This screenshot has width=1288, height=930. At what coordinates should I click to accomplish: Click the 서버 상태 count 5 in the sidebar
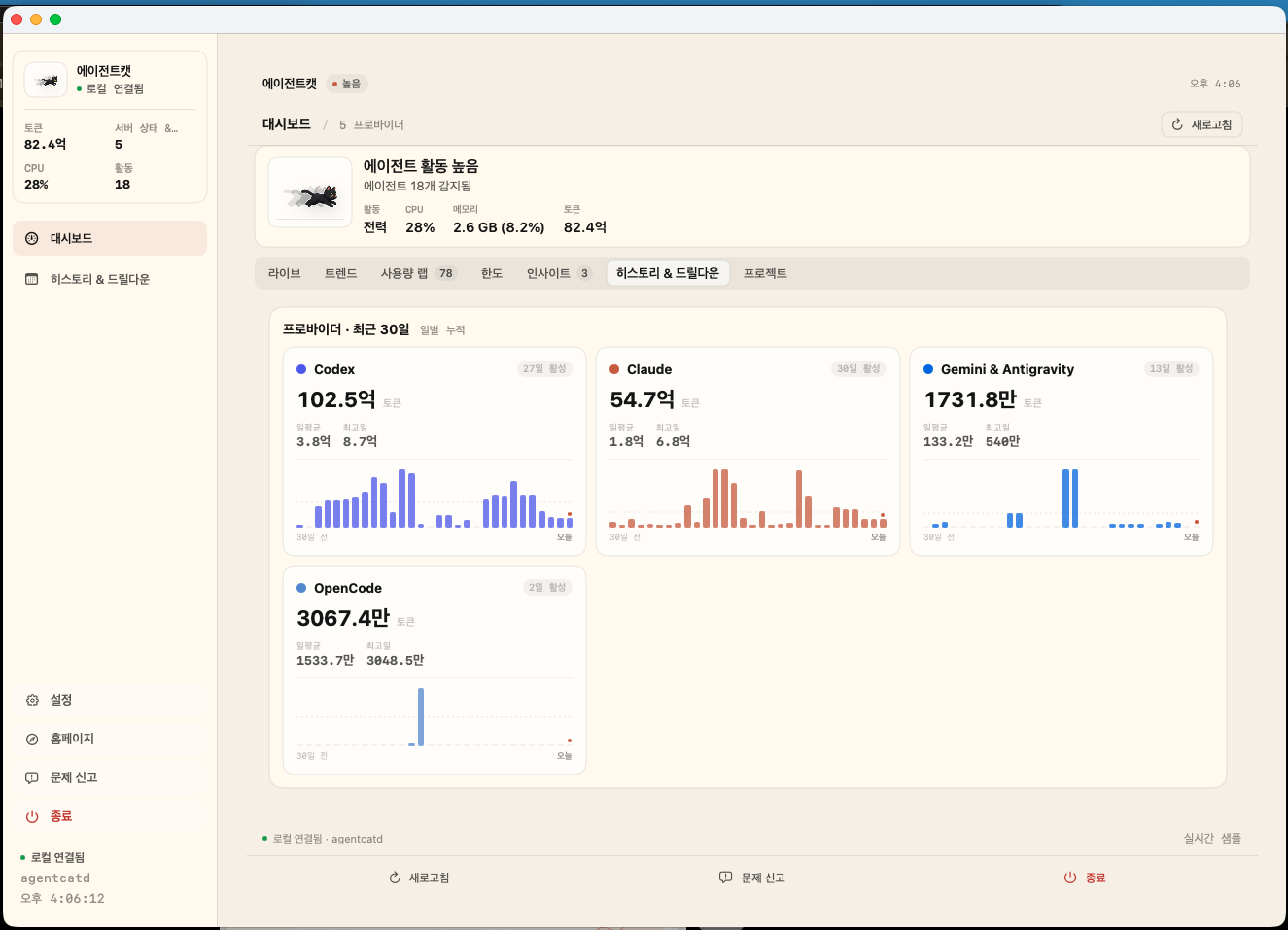[119, 145]
